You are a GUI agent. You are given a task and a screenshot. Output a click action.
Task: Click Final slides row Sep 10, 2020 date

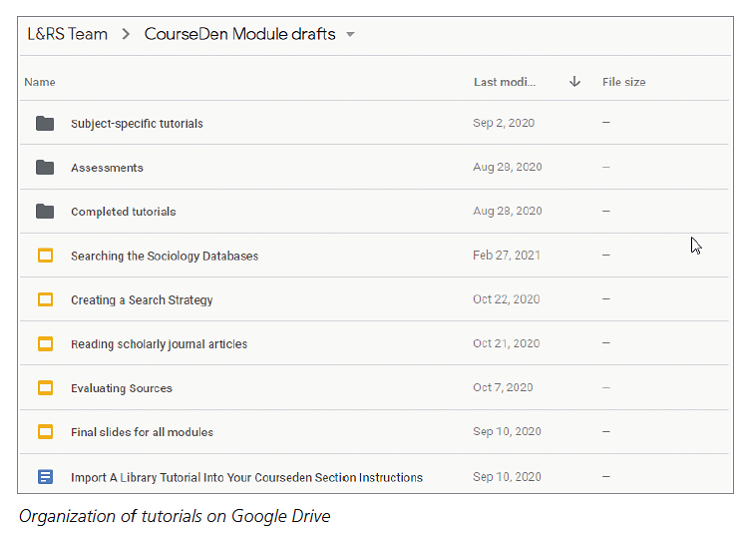(x=507, y=431)
